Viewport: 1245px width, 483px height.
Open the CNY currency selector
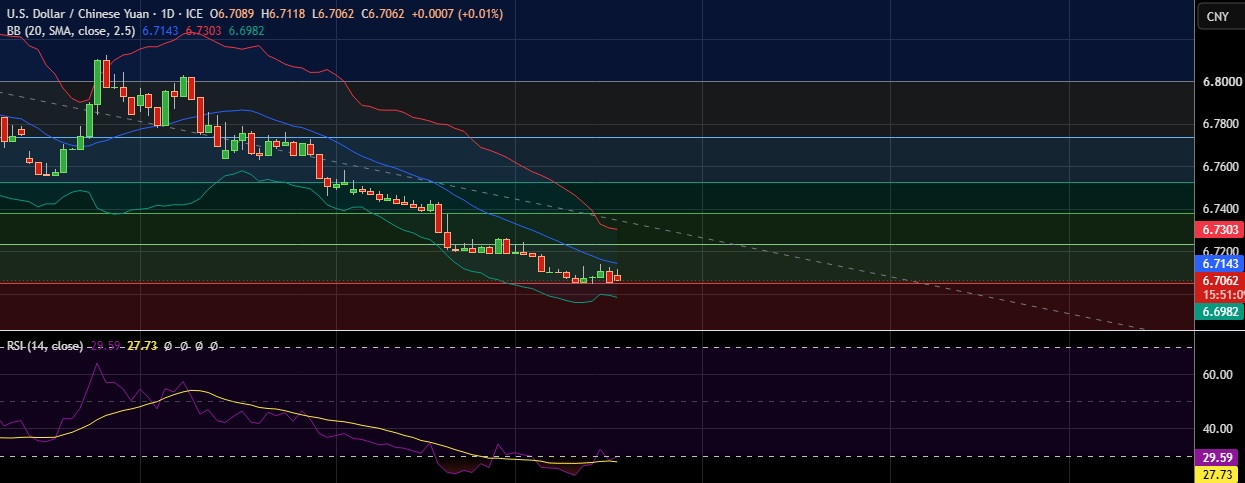coord(1217,16)
